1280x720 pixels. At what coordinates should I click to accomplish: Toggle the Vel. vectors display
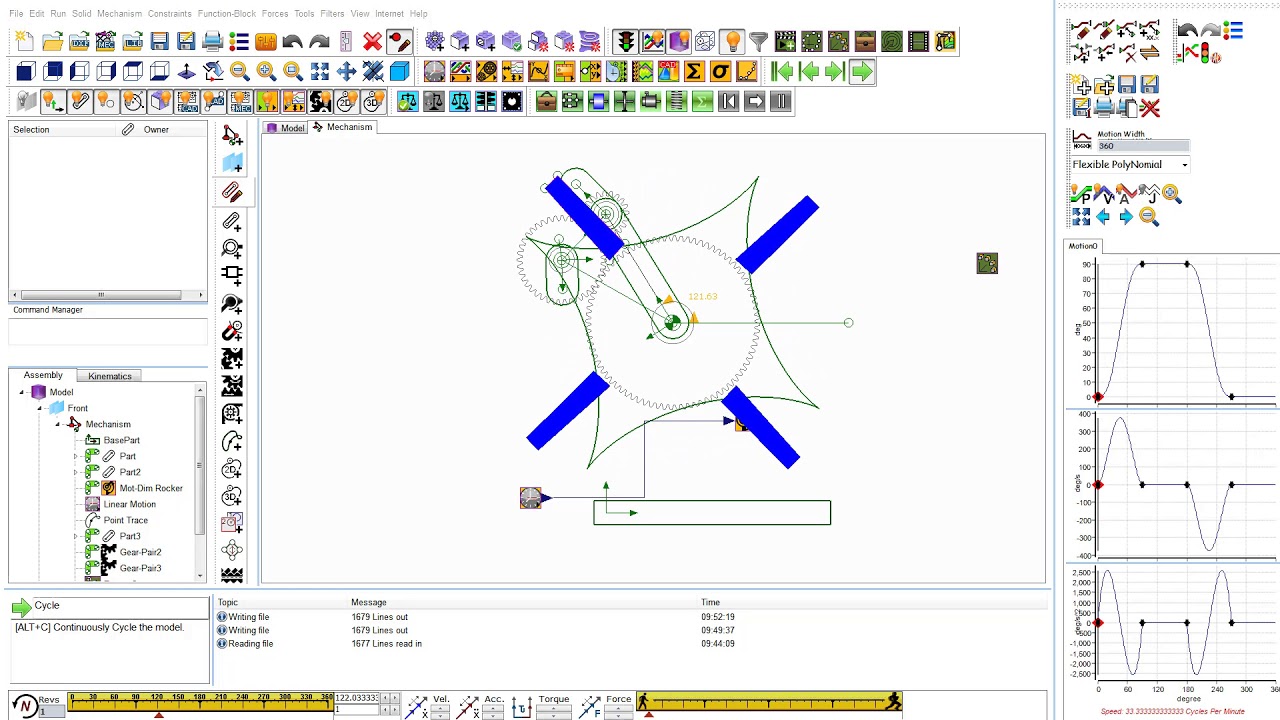pyautogui.click(x=416, y=706)
